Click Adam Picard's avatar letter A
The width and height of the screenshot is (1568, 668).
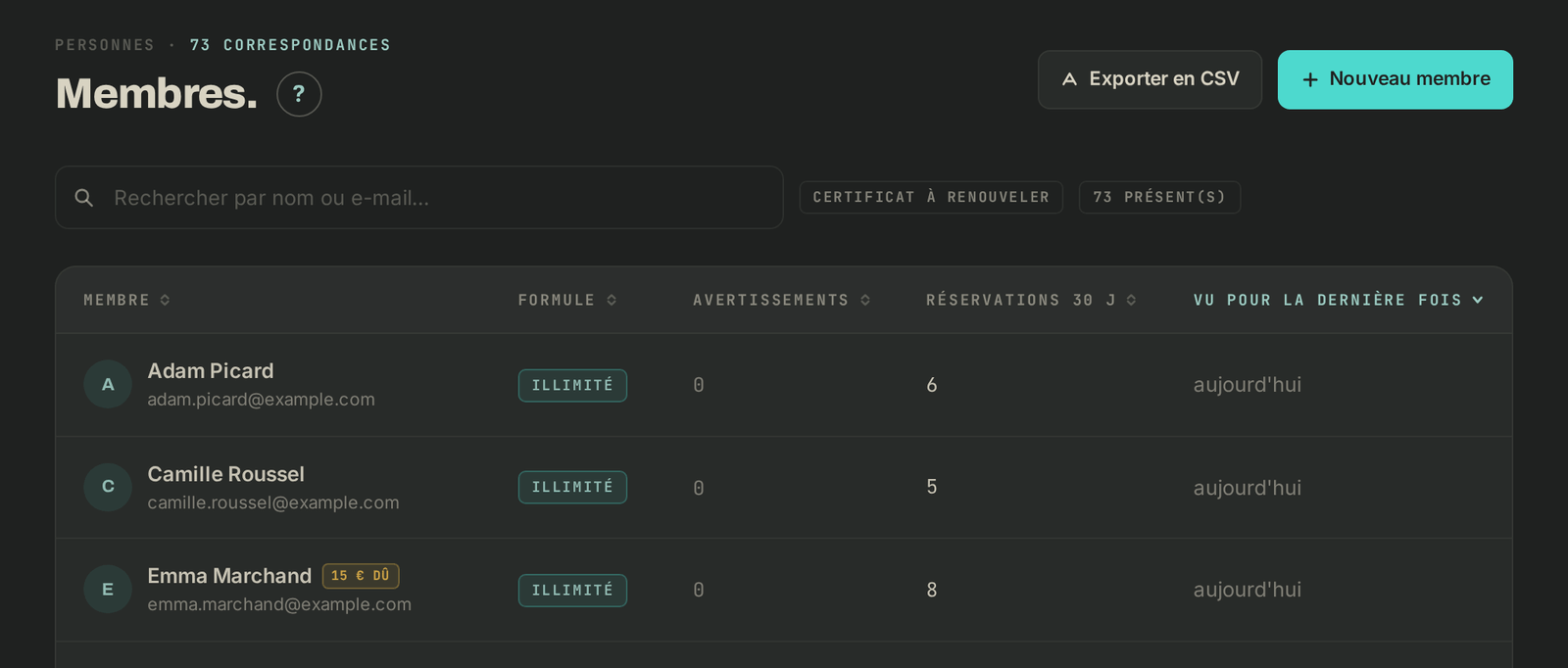[x=108, y=385]
